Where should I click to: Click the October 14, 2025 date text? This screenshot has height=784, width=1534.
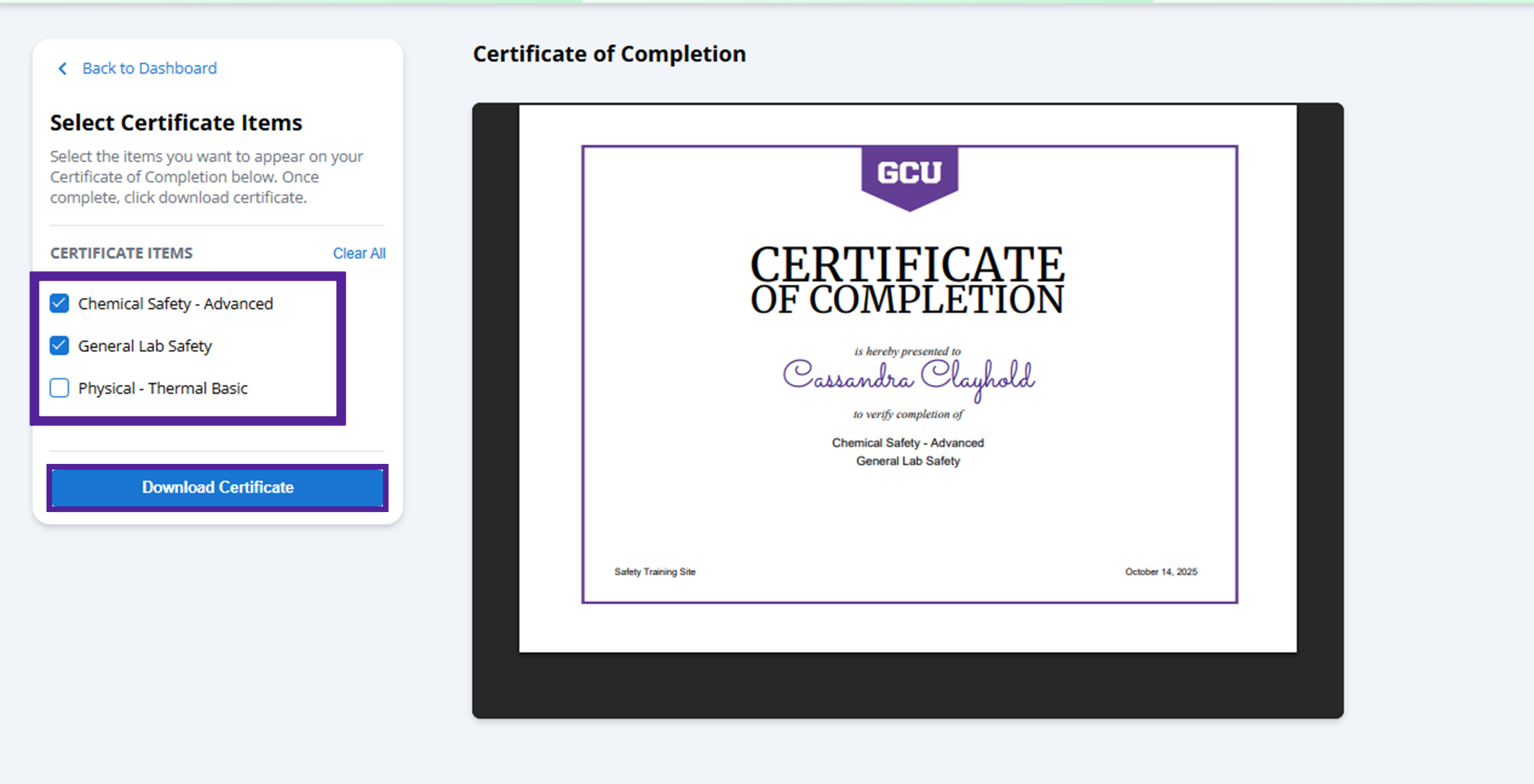(x=1161, y=571)
